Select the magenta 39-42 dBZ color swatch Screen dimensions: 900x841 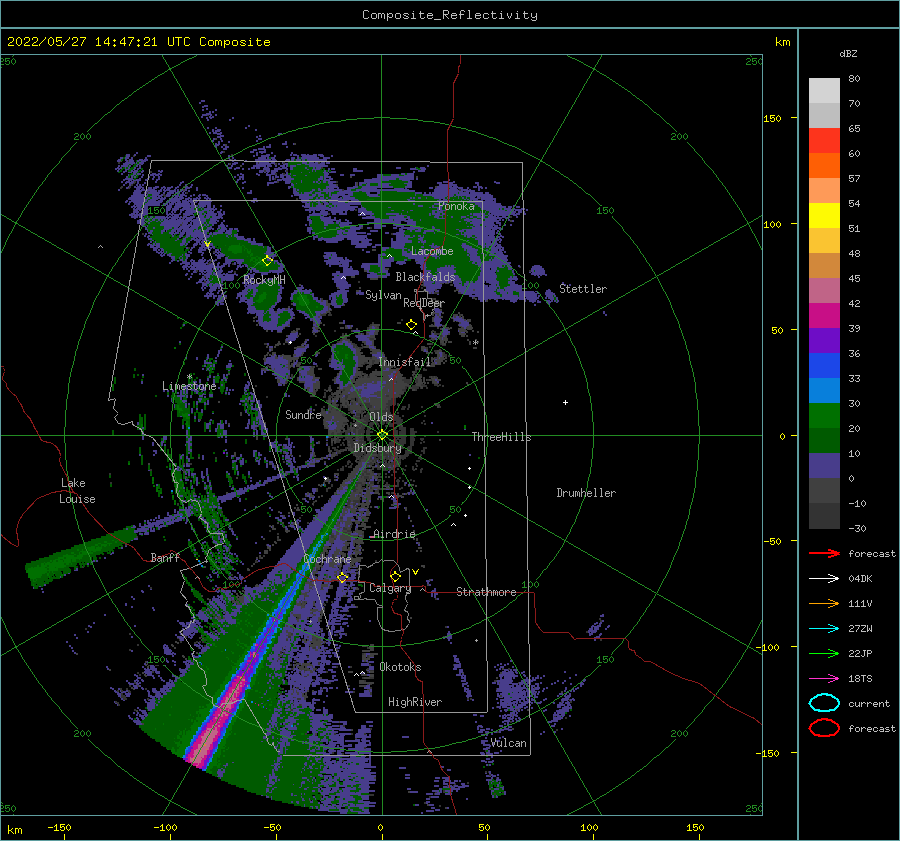(824, 316)
